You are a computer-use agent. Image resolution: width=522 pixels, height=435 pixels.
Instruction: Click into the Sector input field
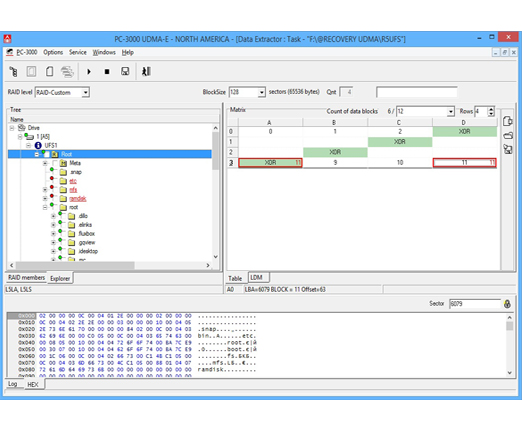pyautogui.click(x=474, y=304)
